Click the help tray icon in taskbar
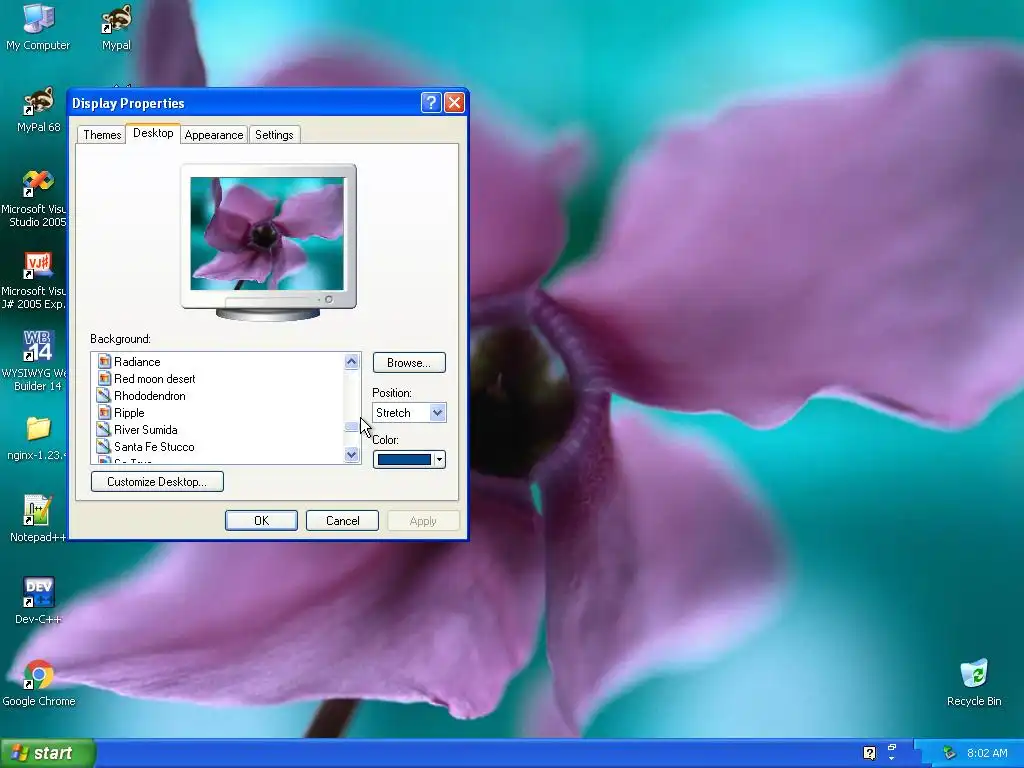1024x768 pixels. click(x=869, y=753)
